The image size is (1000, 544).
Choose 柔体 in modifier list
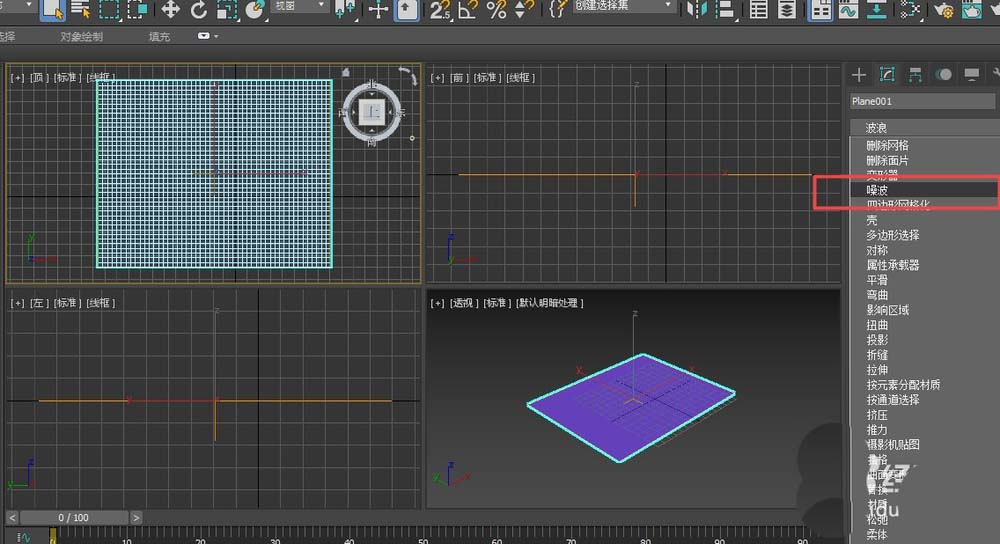click(x=877, y=534)
